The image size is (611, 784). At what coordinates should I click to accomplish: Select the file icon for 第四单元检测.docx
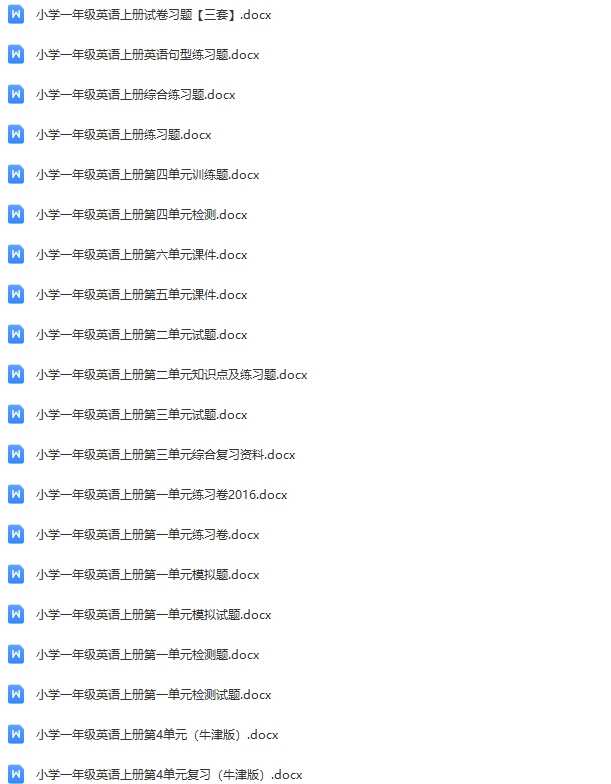click(16, 214)
